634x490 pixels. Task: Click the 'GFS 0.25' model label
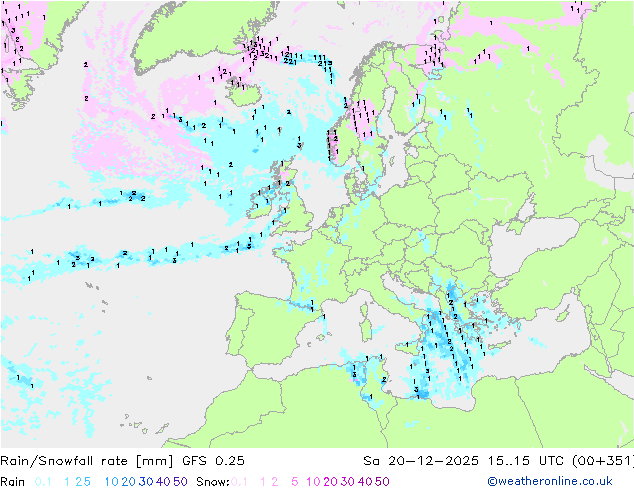coord(213,461)
